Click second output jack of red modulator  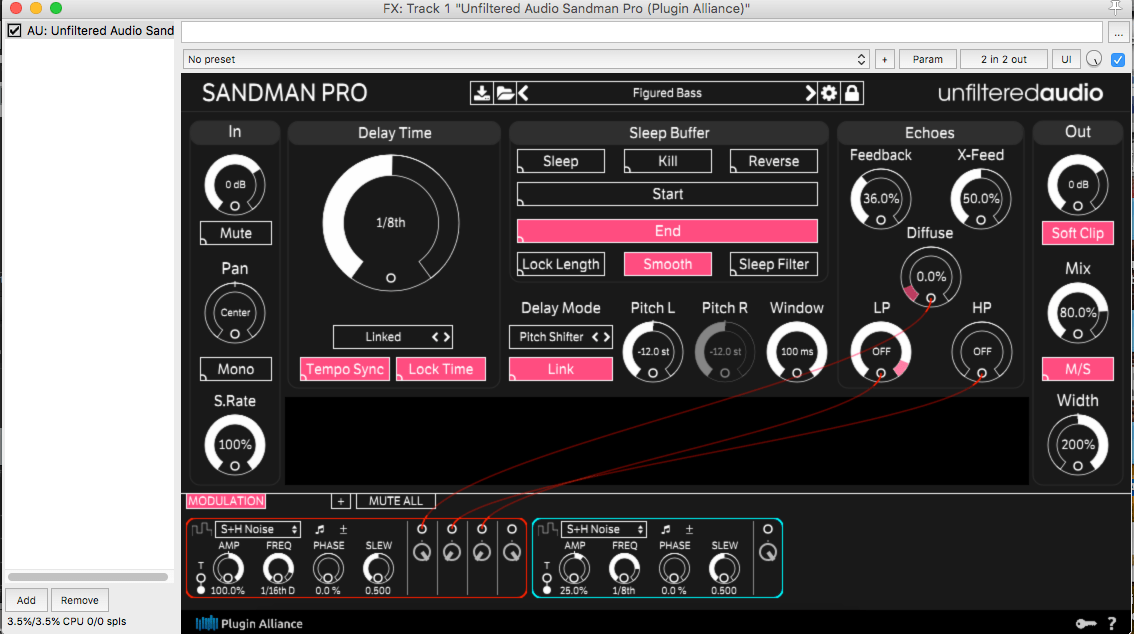[x=452, y=529]
